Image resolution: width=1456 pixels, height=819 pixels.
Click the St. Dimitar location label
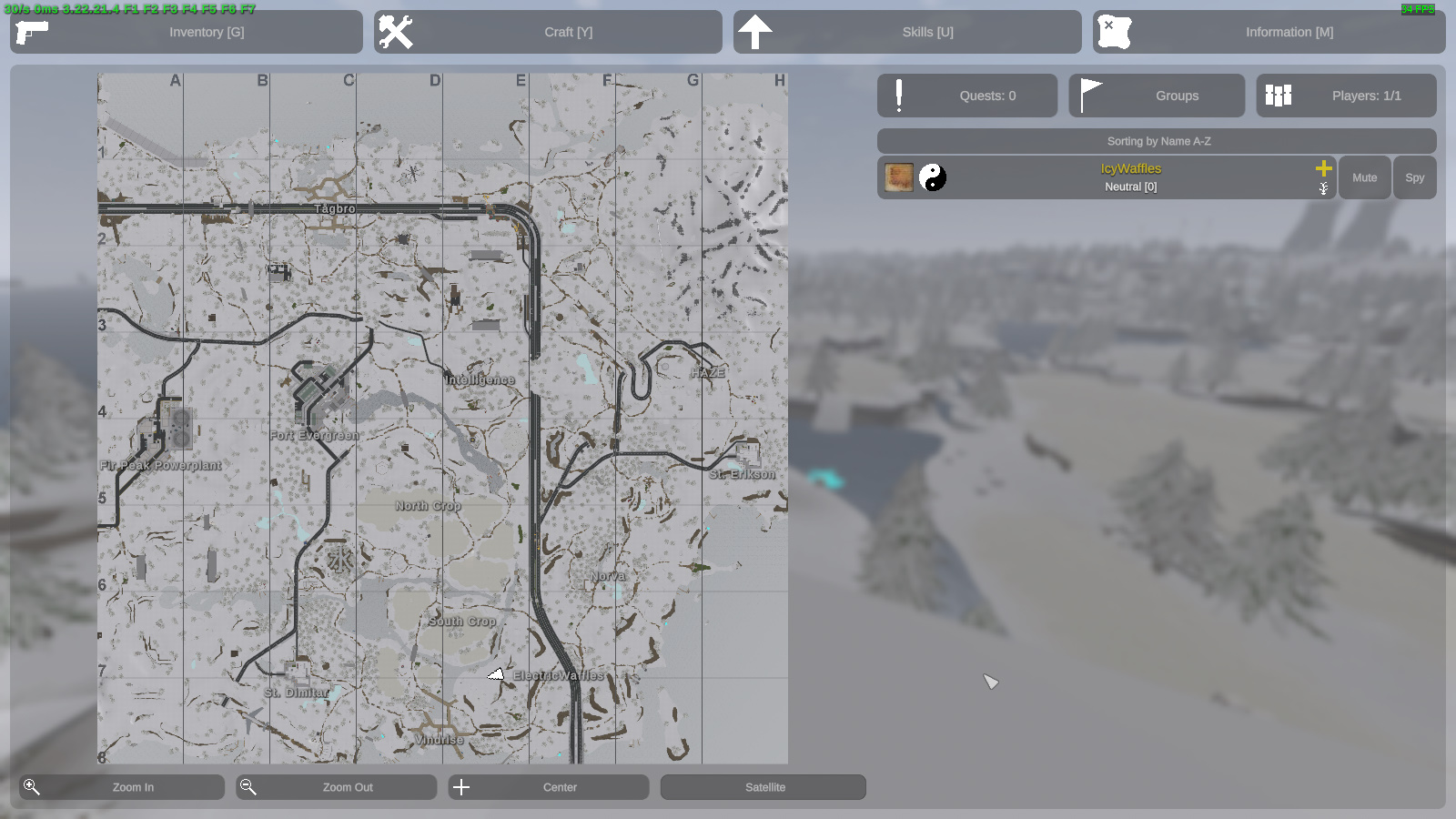point(297,693)
